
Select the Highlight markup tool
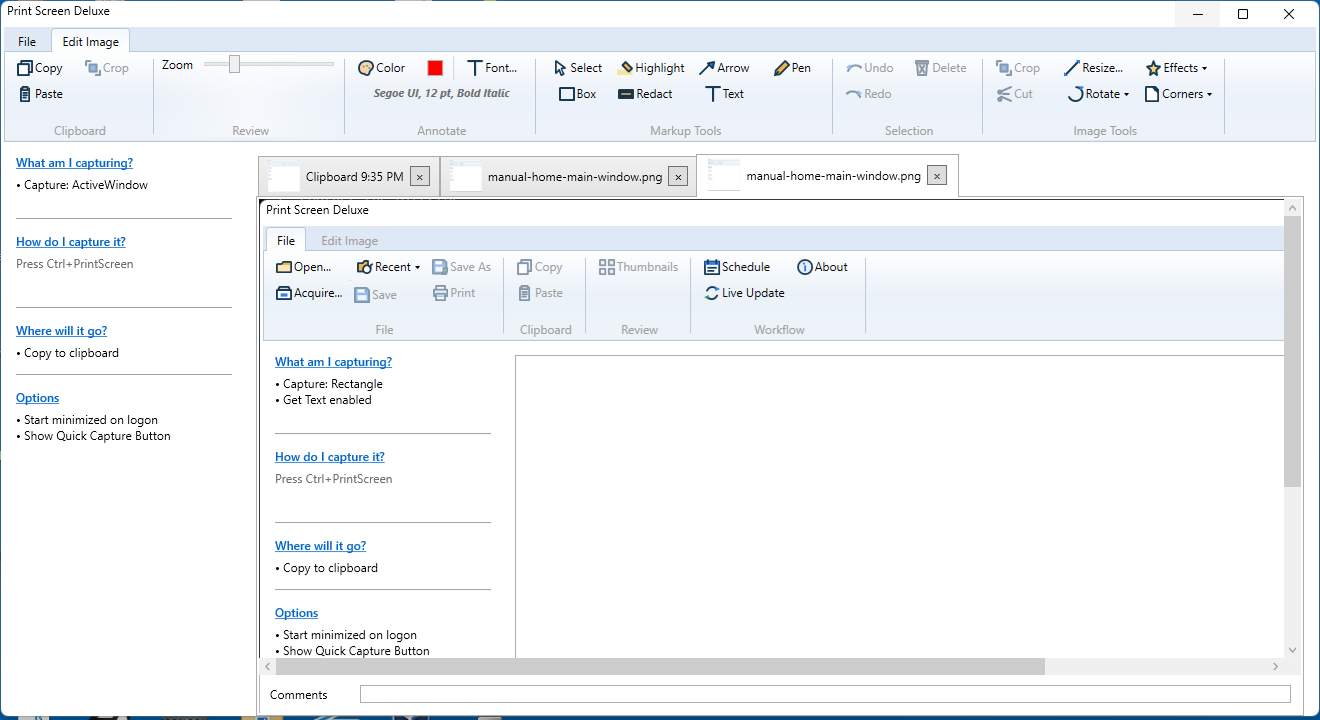pos(651,68)
